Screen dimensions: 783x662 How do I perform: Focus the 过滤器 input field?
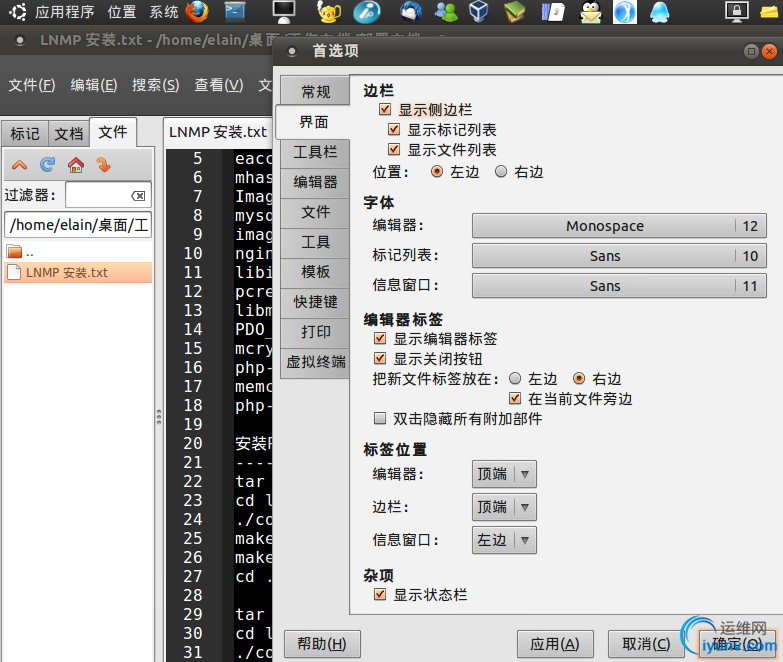click(108, 195)
